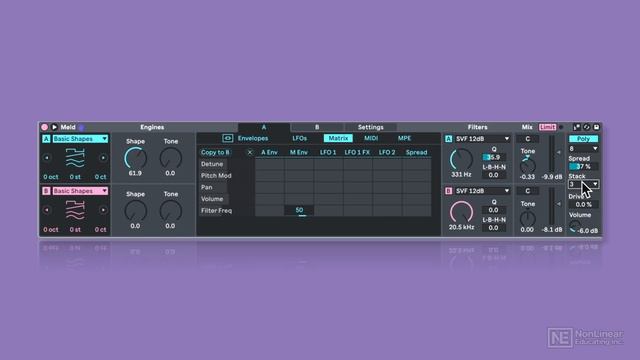The width and height of the screenshot is (640, 360).
Task: Toggle the modulation view eye icon
Action: pos(227,138)
